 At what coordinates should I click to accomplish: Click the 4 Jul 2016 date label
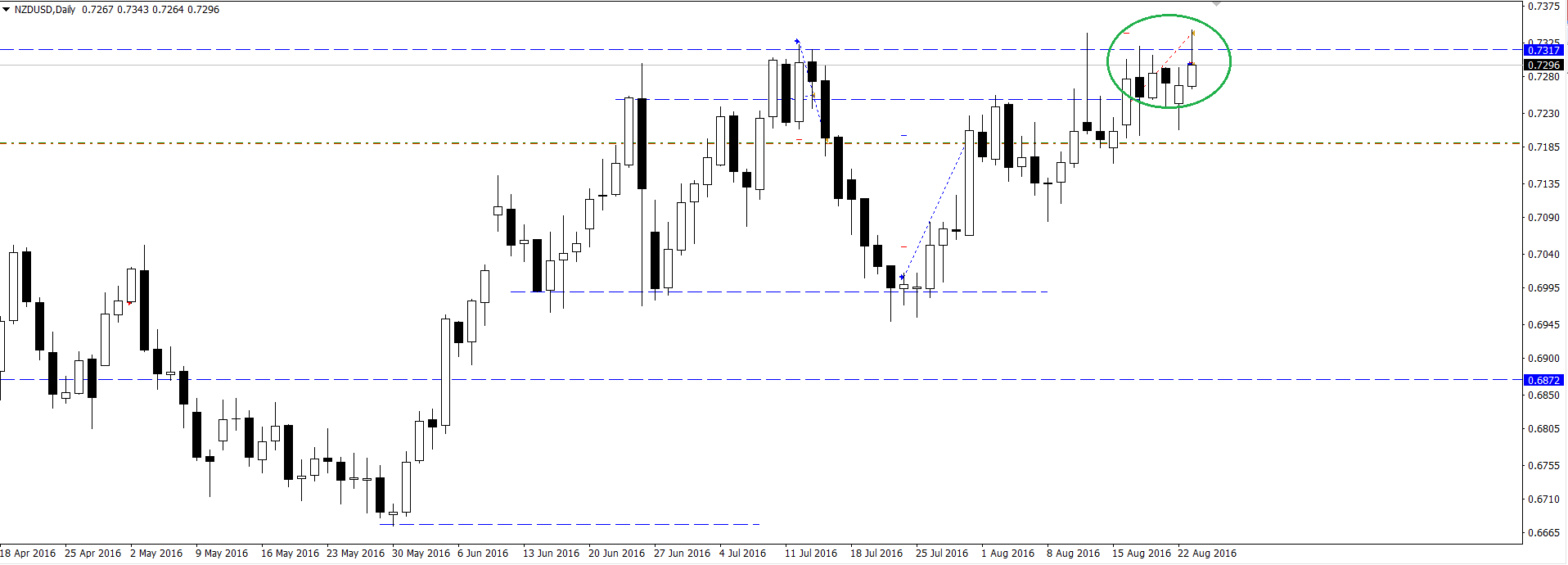click(743, 554)
